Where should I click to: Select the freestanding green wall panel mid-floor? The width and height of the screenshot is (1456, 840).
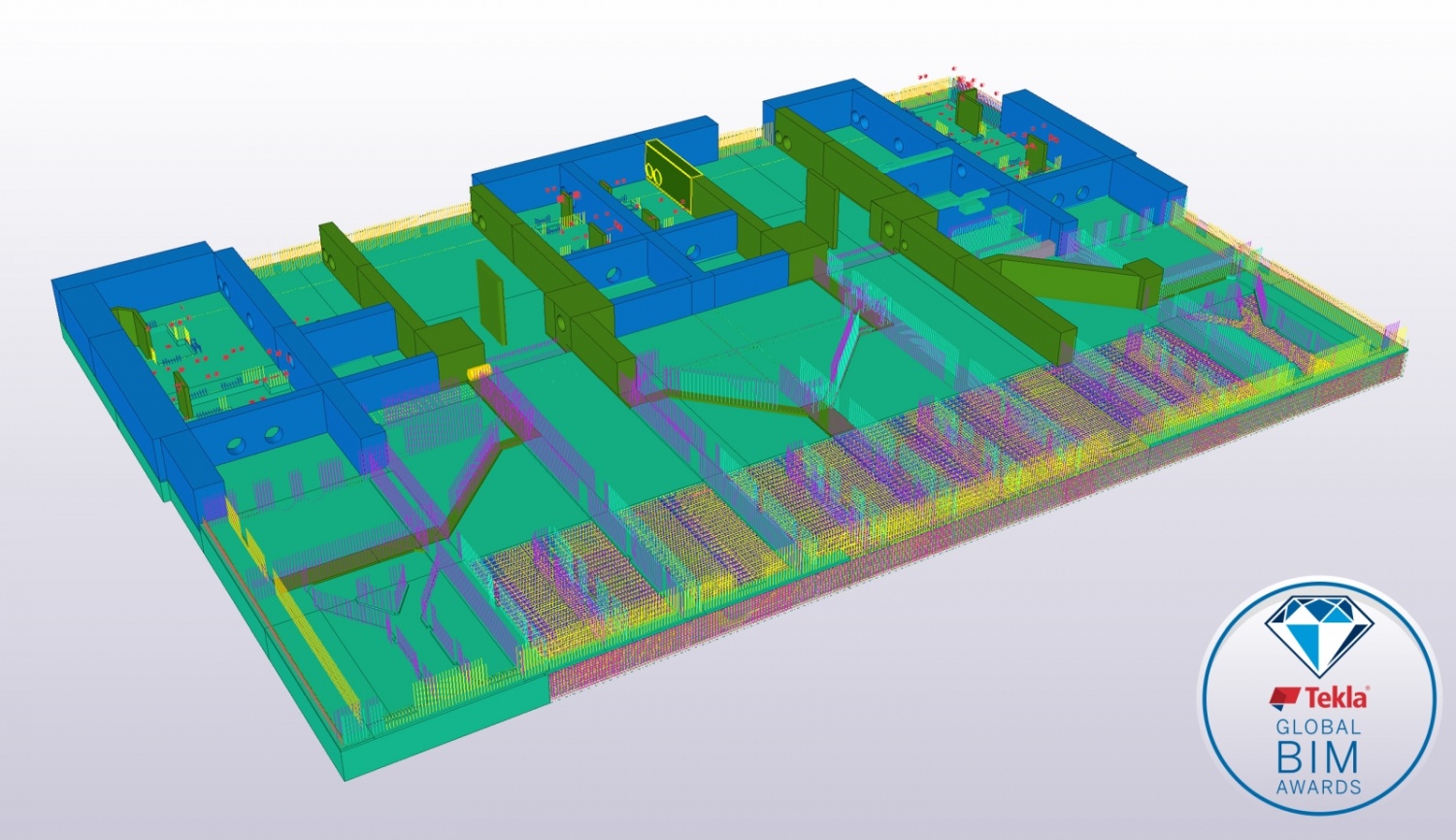coord(490,302)
